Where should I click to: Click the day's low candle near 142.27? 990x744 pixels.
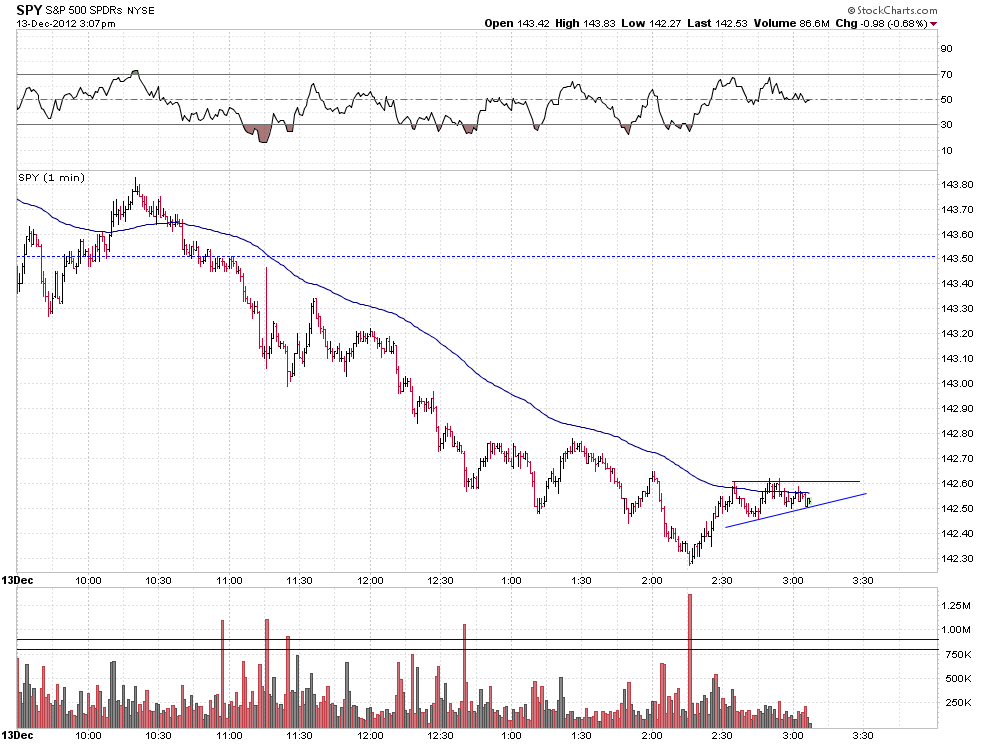pyautogui.click(x=691, y=557)
